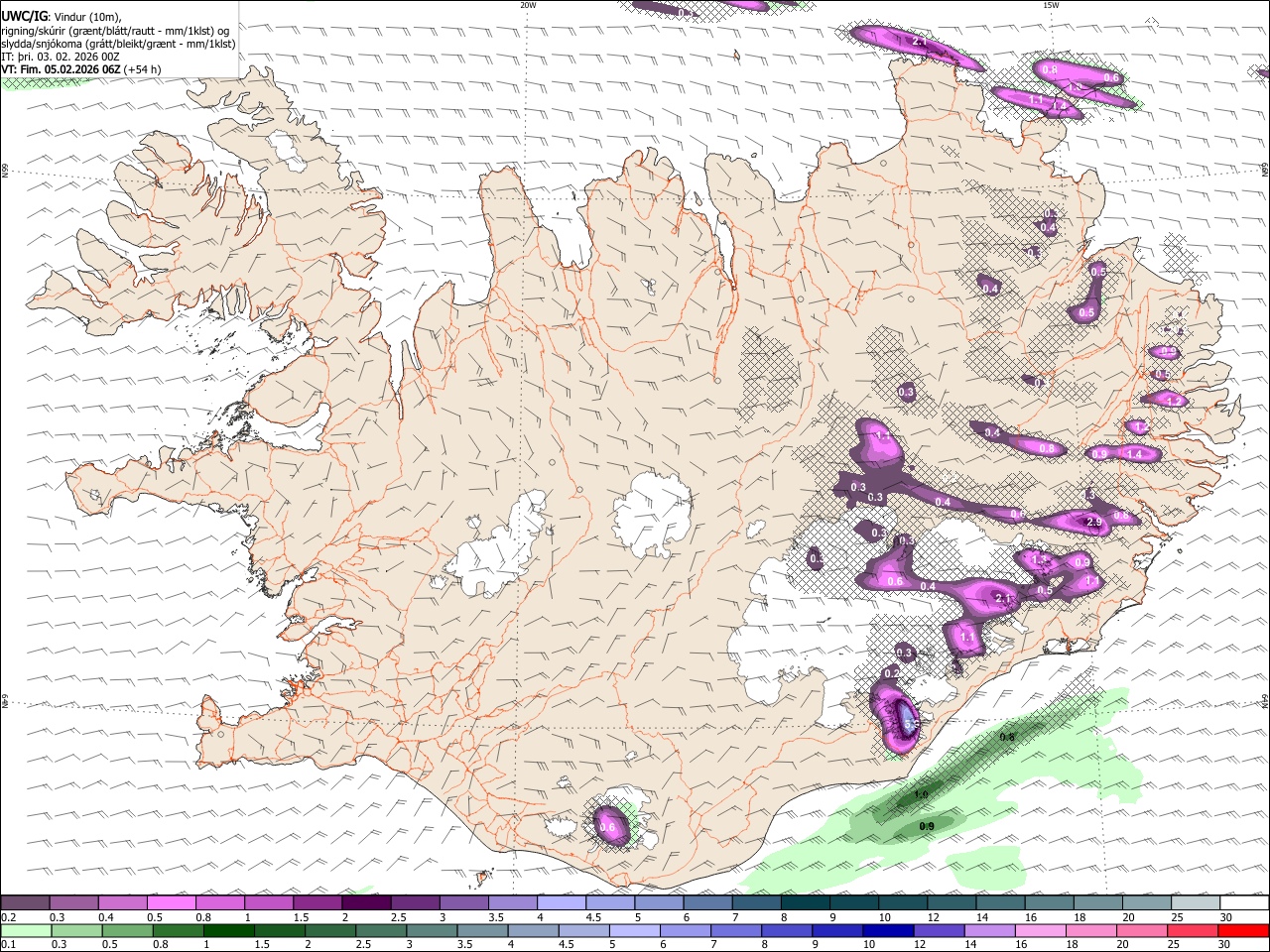Select bright red lower legend swatch after 30
The width and height of the screenshot is (1270, 952).
click(1244, 930)
